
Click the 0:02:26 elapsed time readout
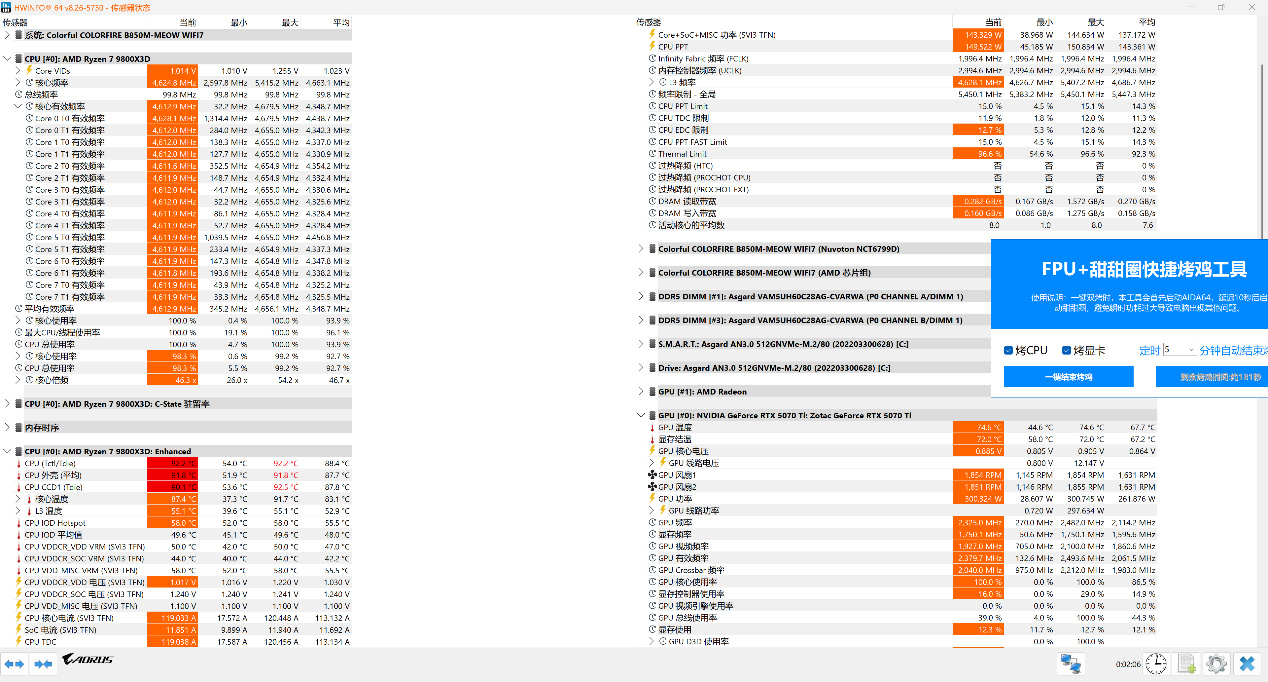coord(1127,663)
